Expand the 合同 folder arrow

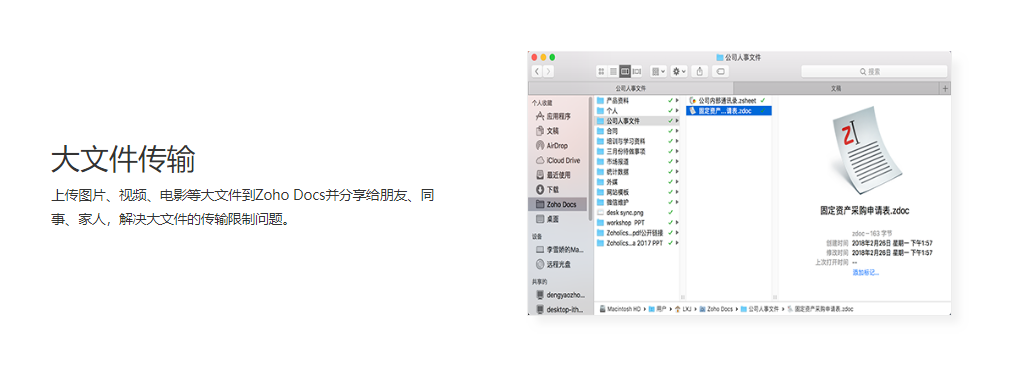point(677,131)
